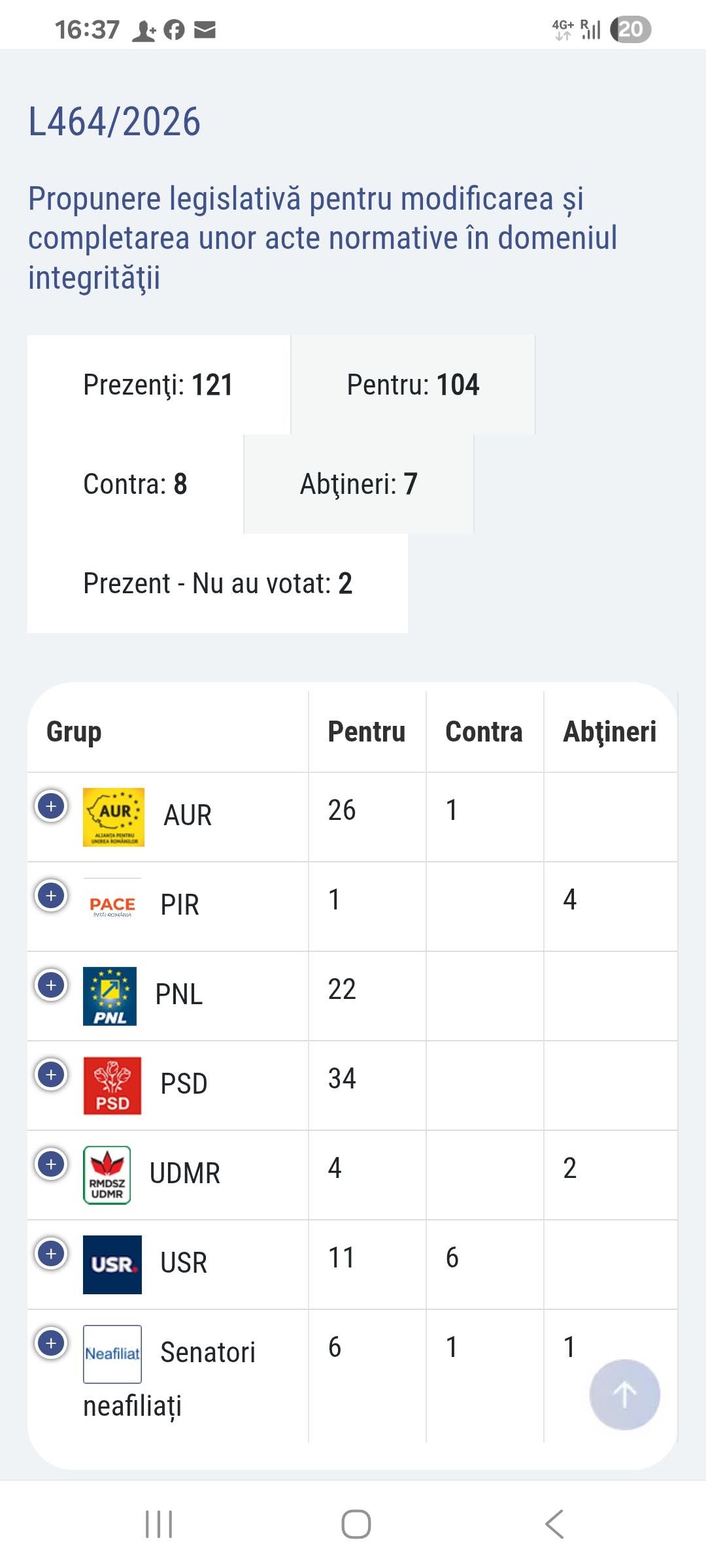Select the Pentru: 104 summary tile

pyautogui.click(x=413, y=385)
